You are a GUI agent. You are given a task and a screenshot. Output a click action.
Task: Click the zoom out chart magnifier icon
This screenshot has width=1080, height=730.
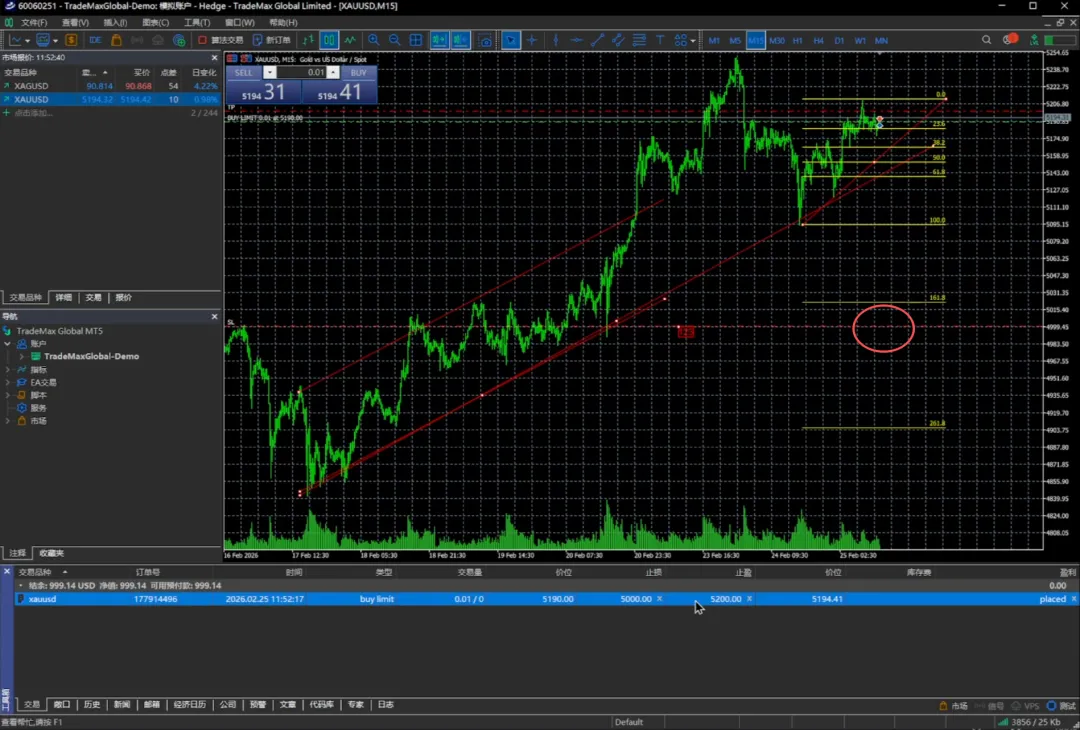394,40
